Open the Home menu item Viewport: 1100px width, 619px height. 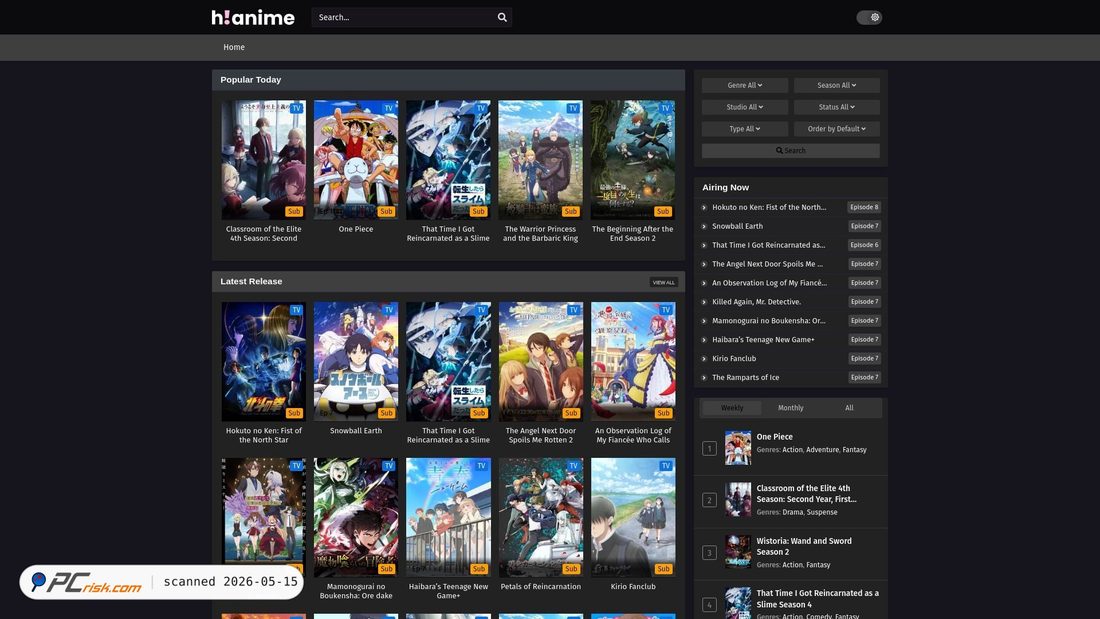234,47
